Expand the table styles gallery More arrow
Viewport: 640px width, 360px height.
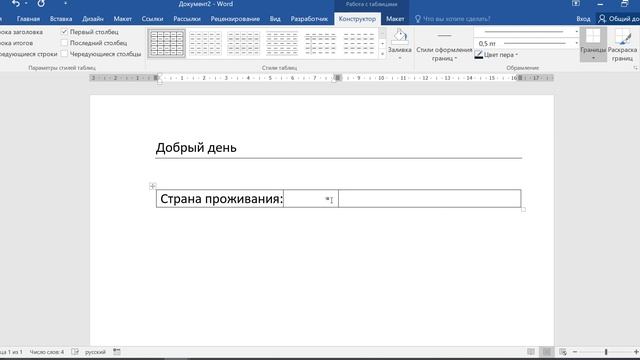click(382, 54)
